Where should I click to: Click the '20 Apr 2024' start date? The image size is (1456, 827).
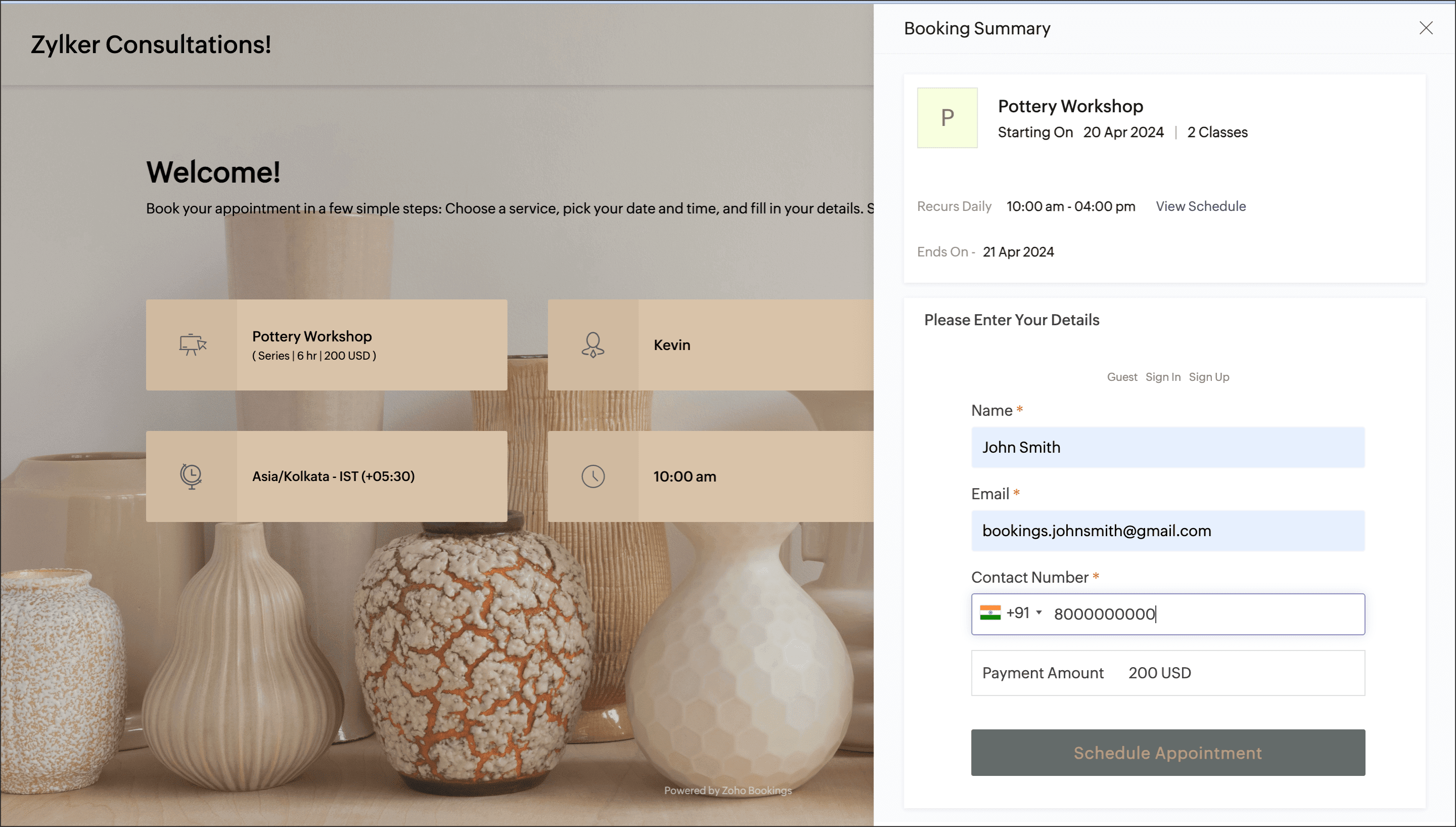[1123, 133]
